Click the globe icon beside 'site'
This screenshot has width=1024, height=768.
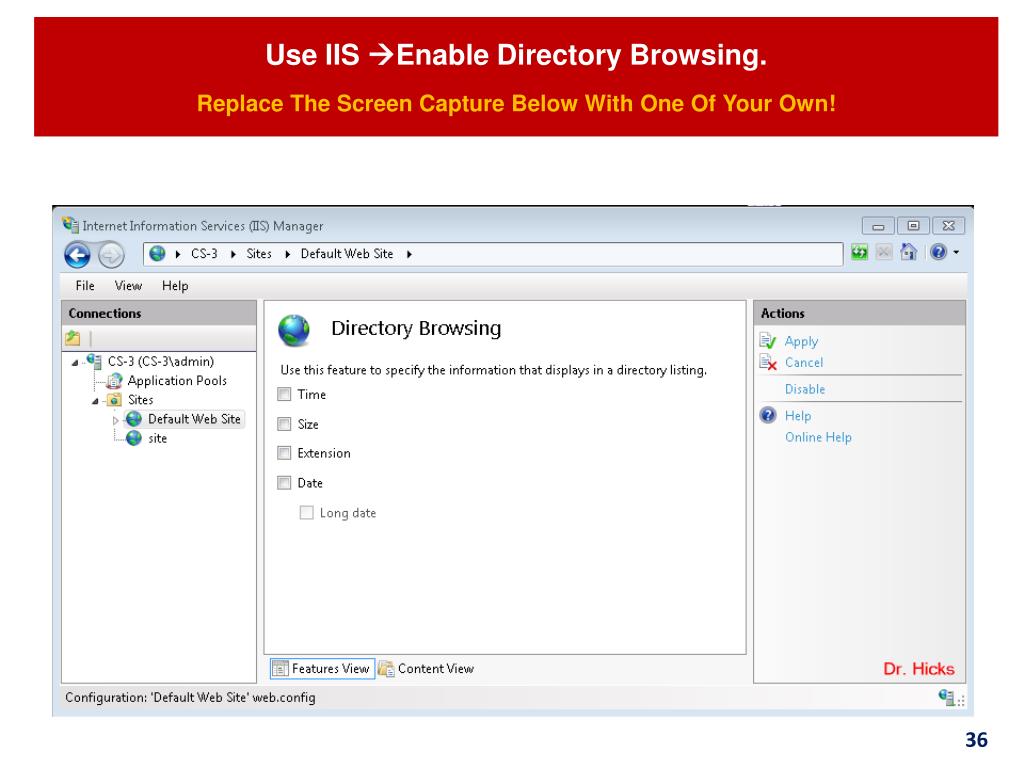(134, 438)
